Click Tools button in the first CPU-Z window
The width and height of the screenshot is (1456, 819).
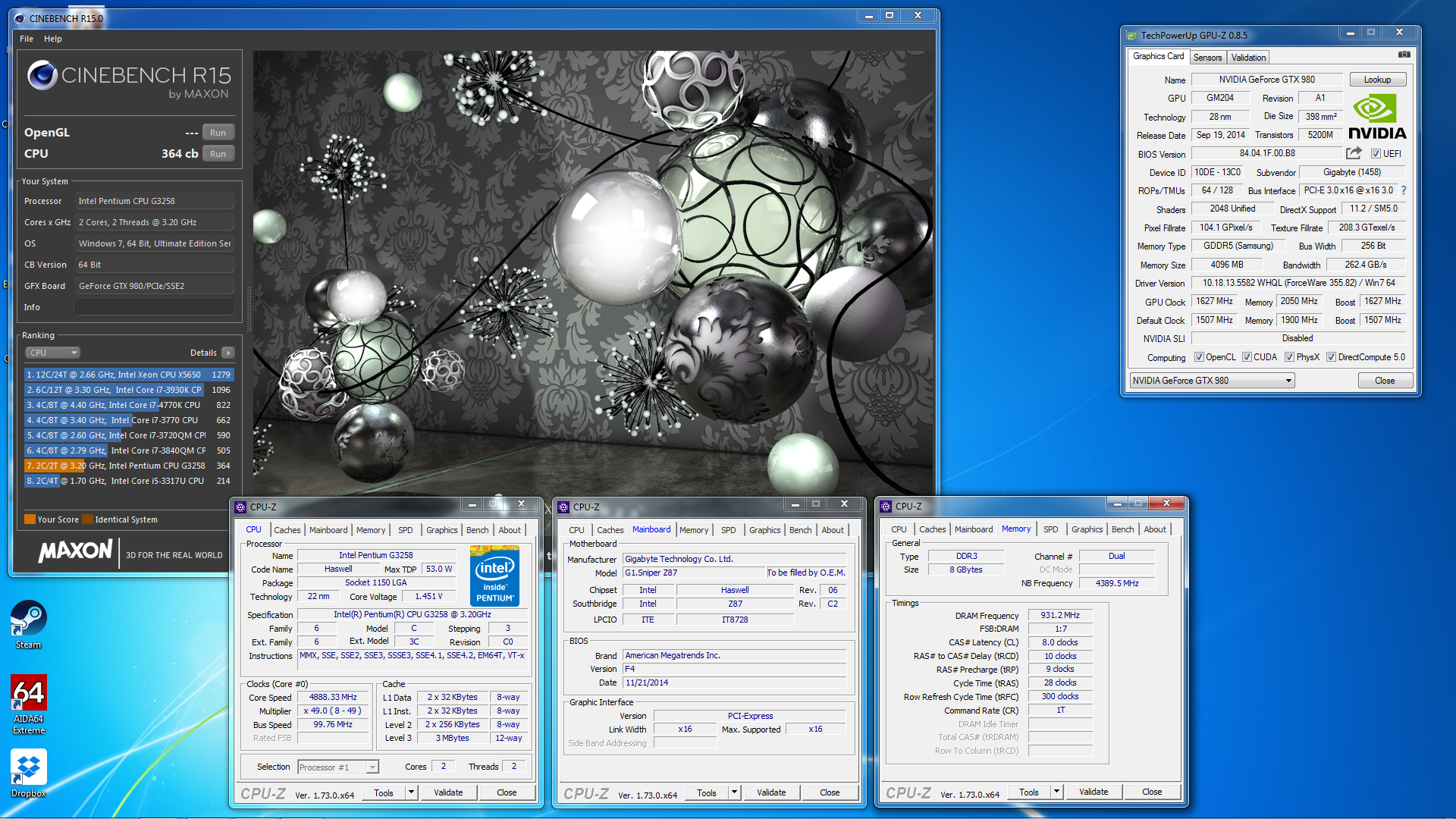[x=384, y=792]
